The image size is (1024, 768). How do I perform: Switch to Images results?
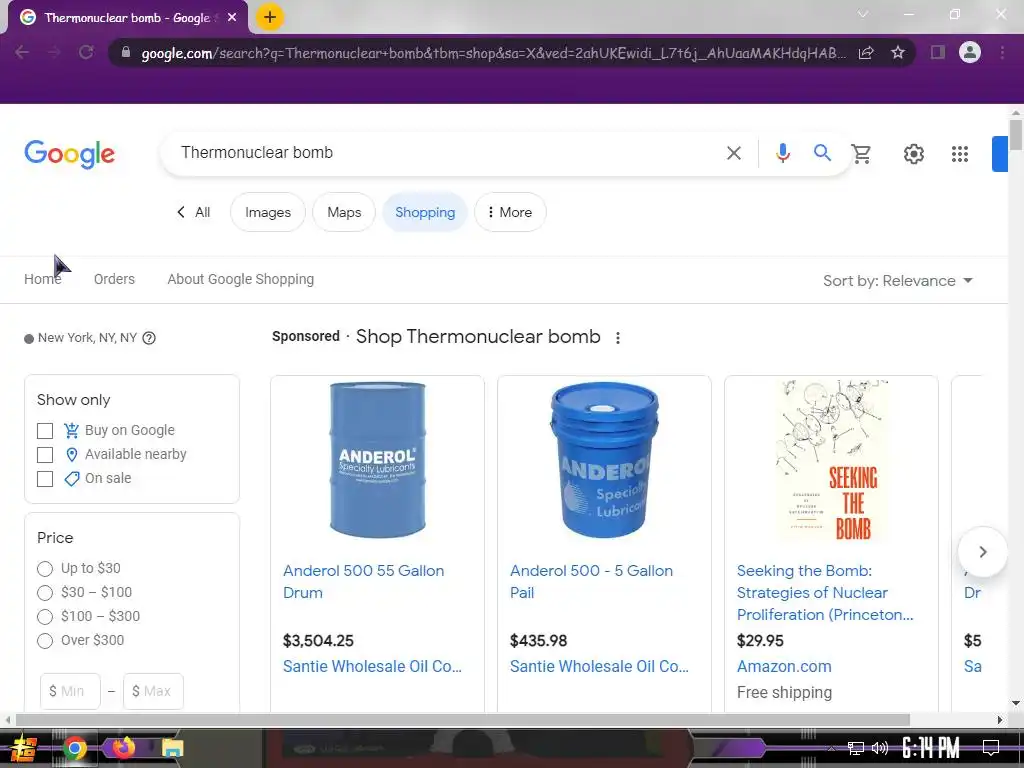tap(268, 212)
